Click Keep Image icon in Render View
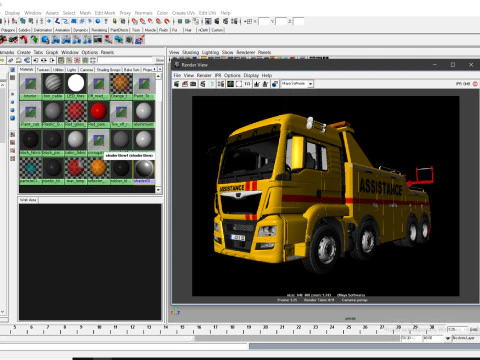Image resolution: width=480 pixels, height=360 pixels. [257, 84]
